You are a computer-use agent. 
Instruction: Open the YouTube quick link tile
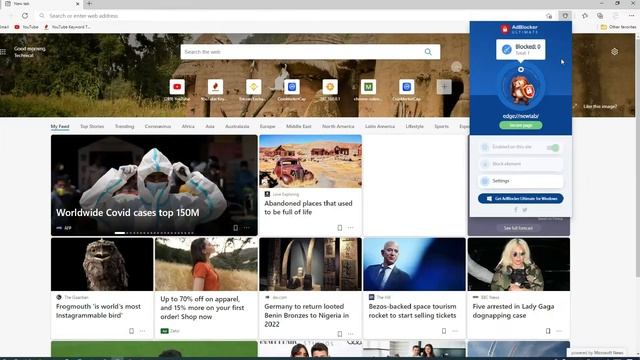pyautogui.click(x=177, y=87)
